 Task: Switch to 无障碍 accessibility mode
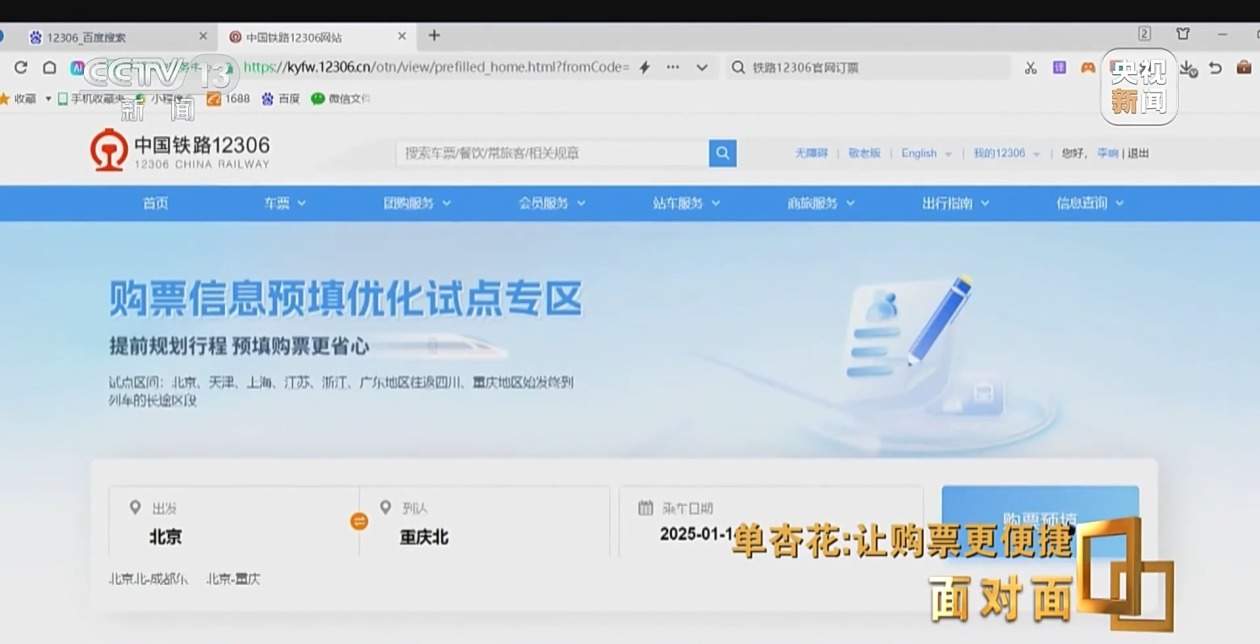(812, 153)
